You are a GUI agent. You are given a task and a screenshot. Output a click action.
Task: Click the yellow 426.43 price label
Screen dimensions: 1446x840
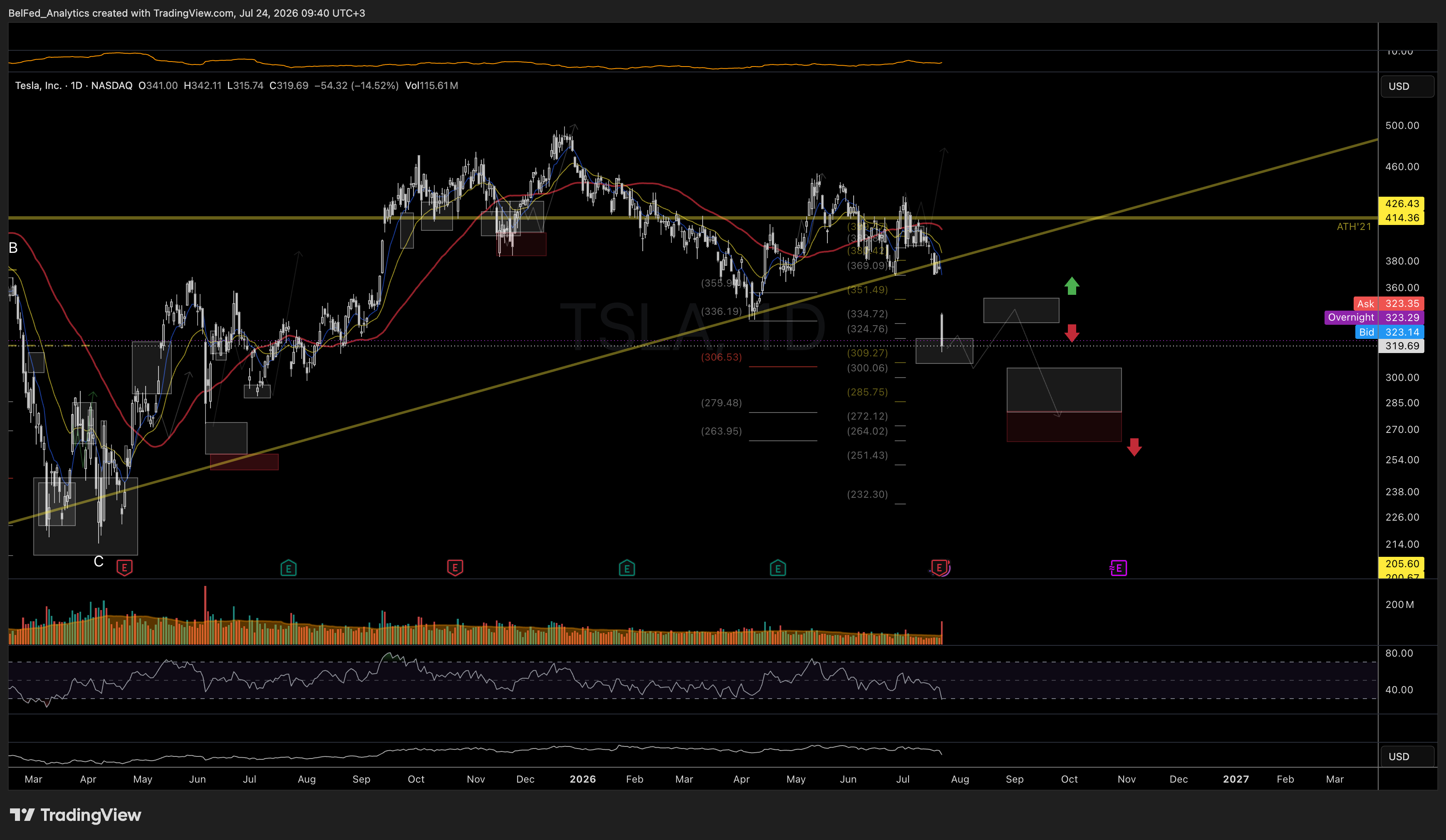click(1402, 204)
